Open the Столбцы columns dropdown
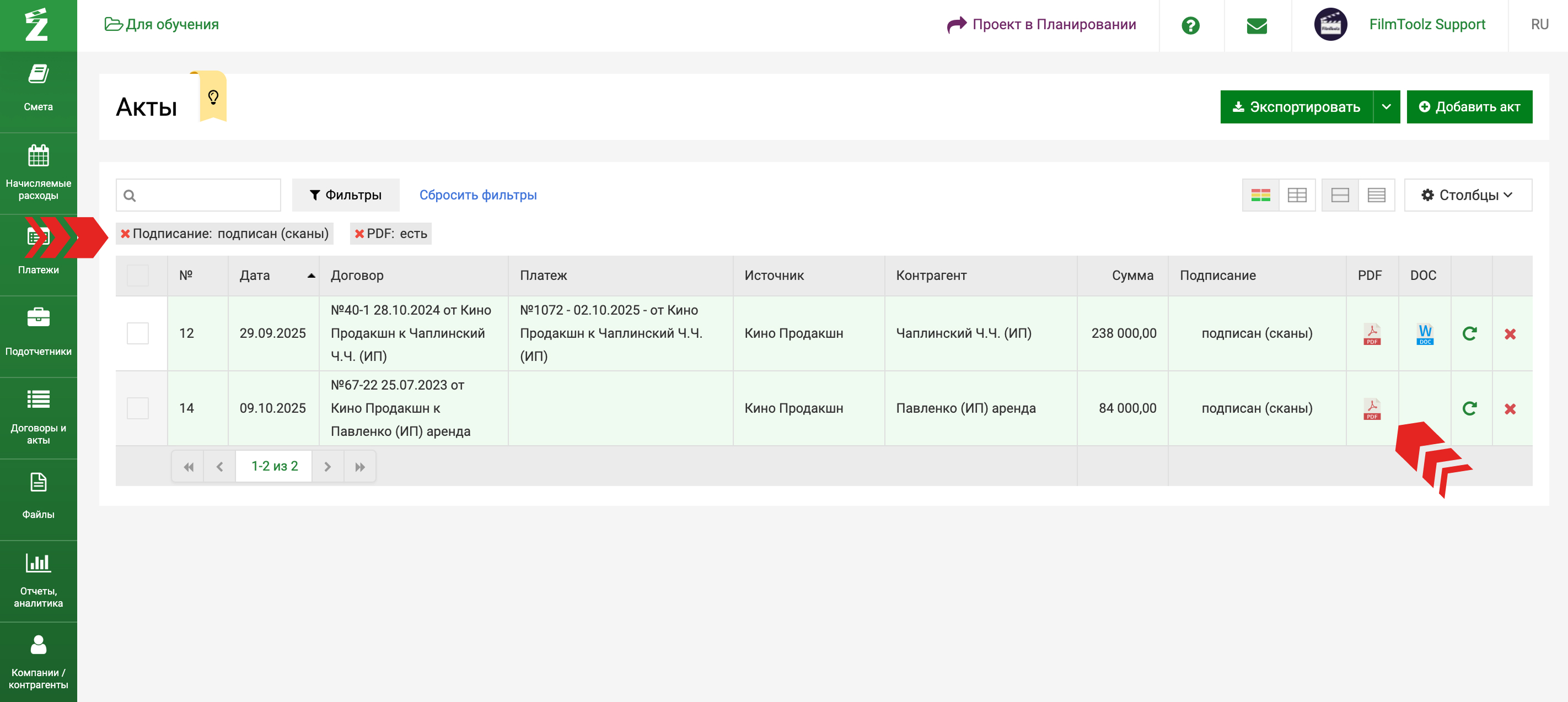The width and height of the screenshot is (1568, 702). [1467, 195]
